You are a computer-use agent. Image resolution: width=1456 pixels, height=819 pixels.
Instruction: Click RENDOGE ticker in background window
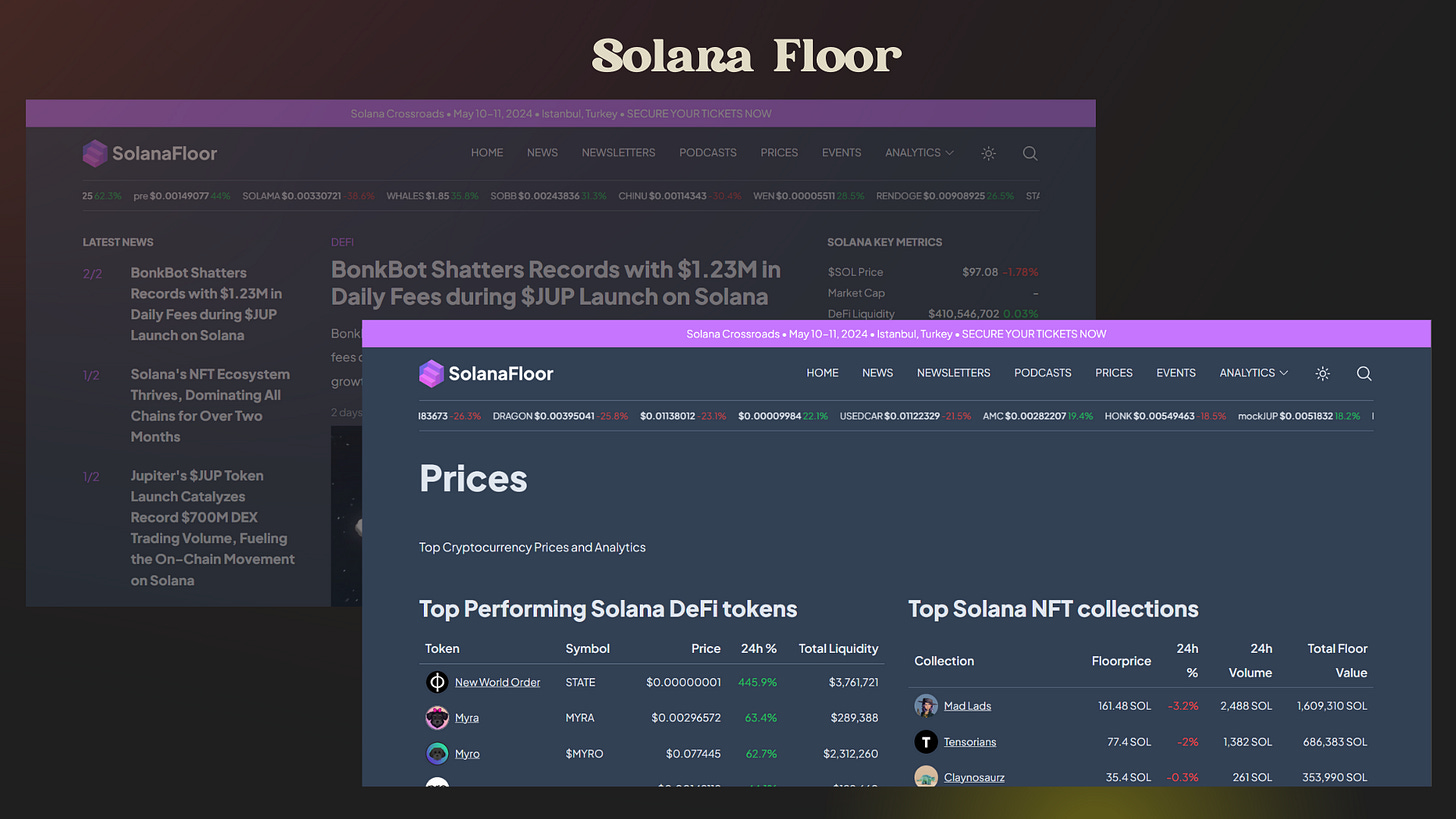point(945,196)
